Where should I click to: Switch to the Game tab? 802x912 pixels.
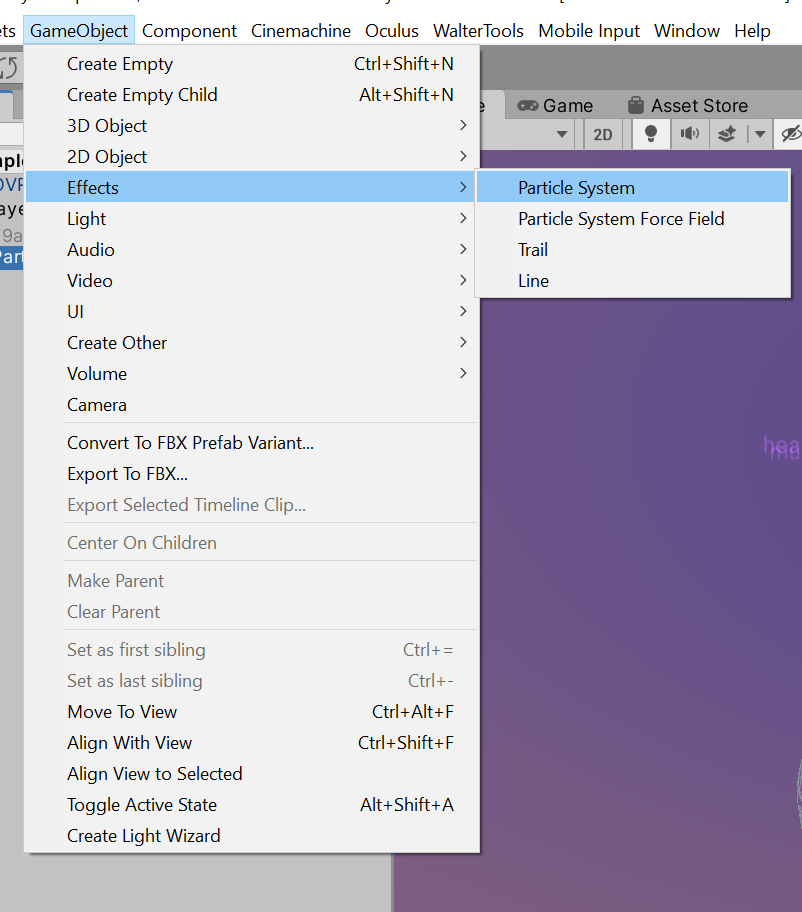(x=555, y=105)
